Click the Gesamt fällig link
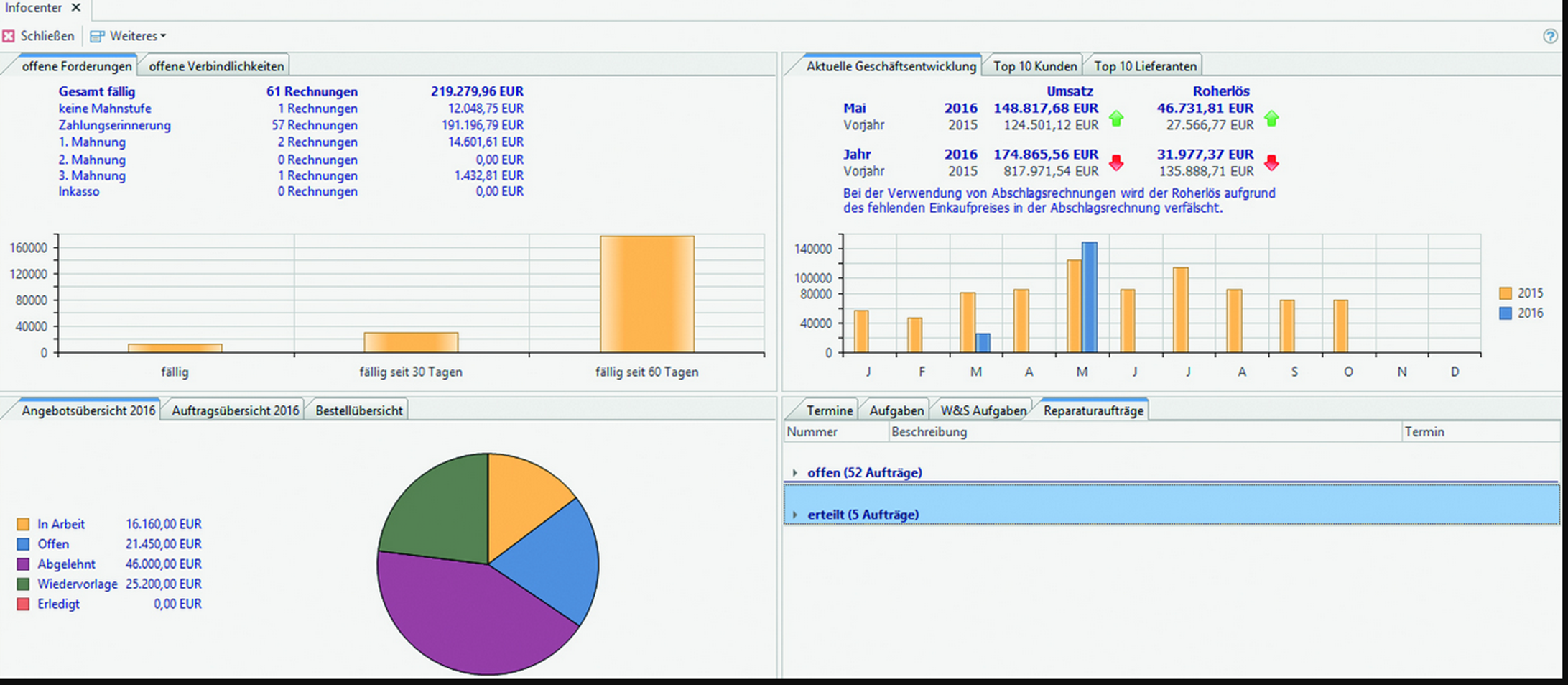 (x=96, y=91)
